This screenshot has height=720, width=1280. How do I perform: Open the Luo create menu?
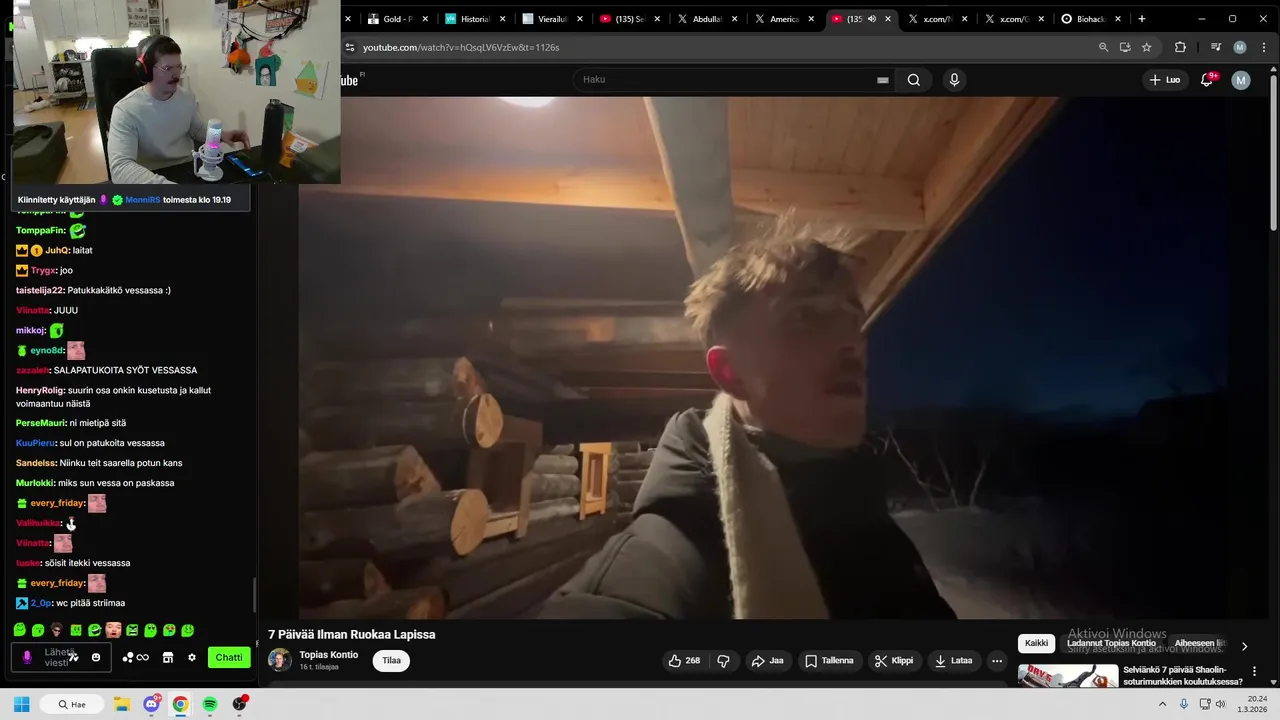coord(1165,80)
